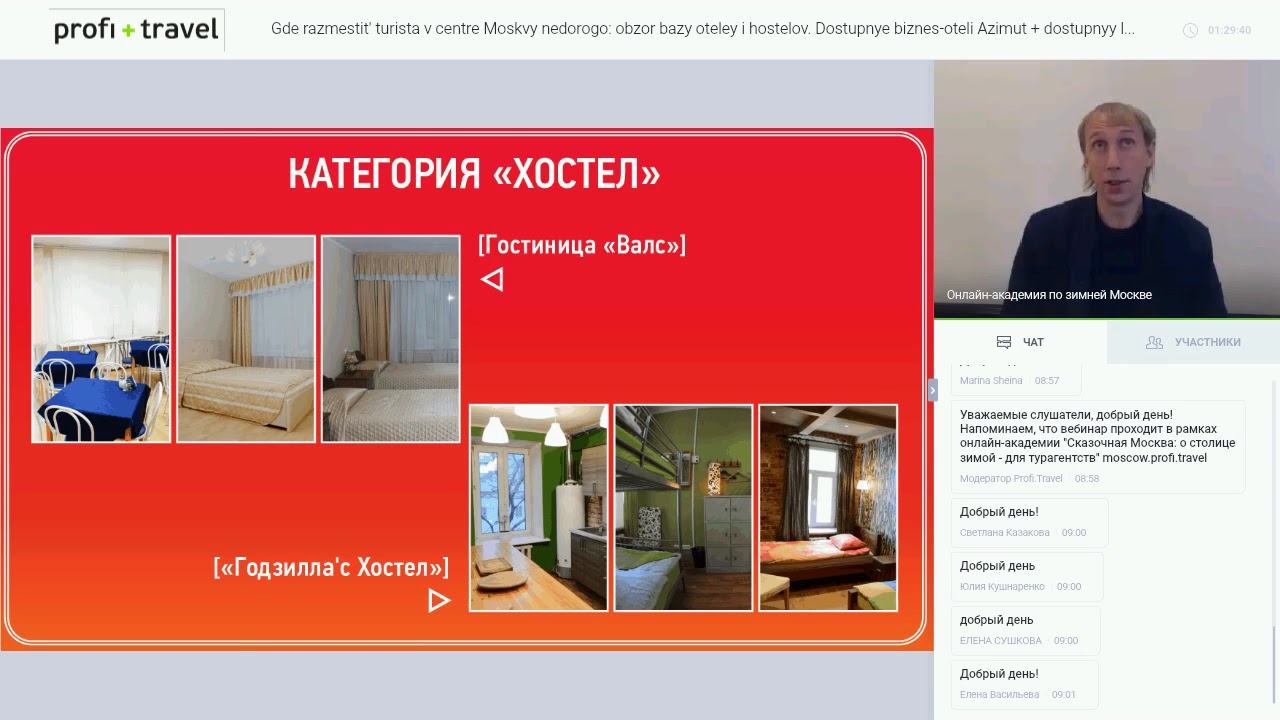
Task: Click the clock icon beside the timer
Action: (1190, 30)
